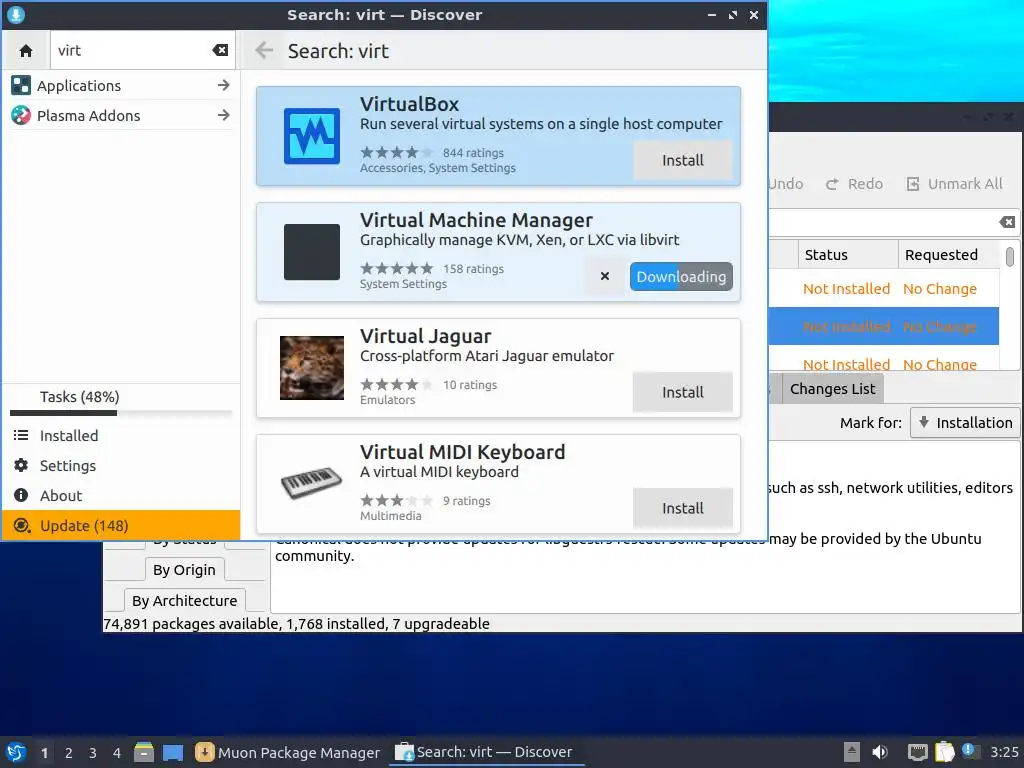Click the first 'No Change' cell in Muon
Screen dimensions: 1024x768
(x=940, y=289)
